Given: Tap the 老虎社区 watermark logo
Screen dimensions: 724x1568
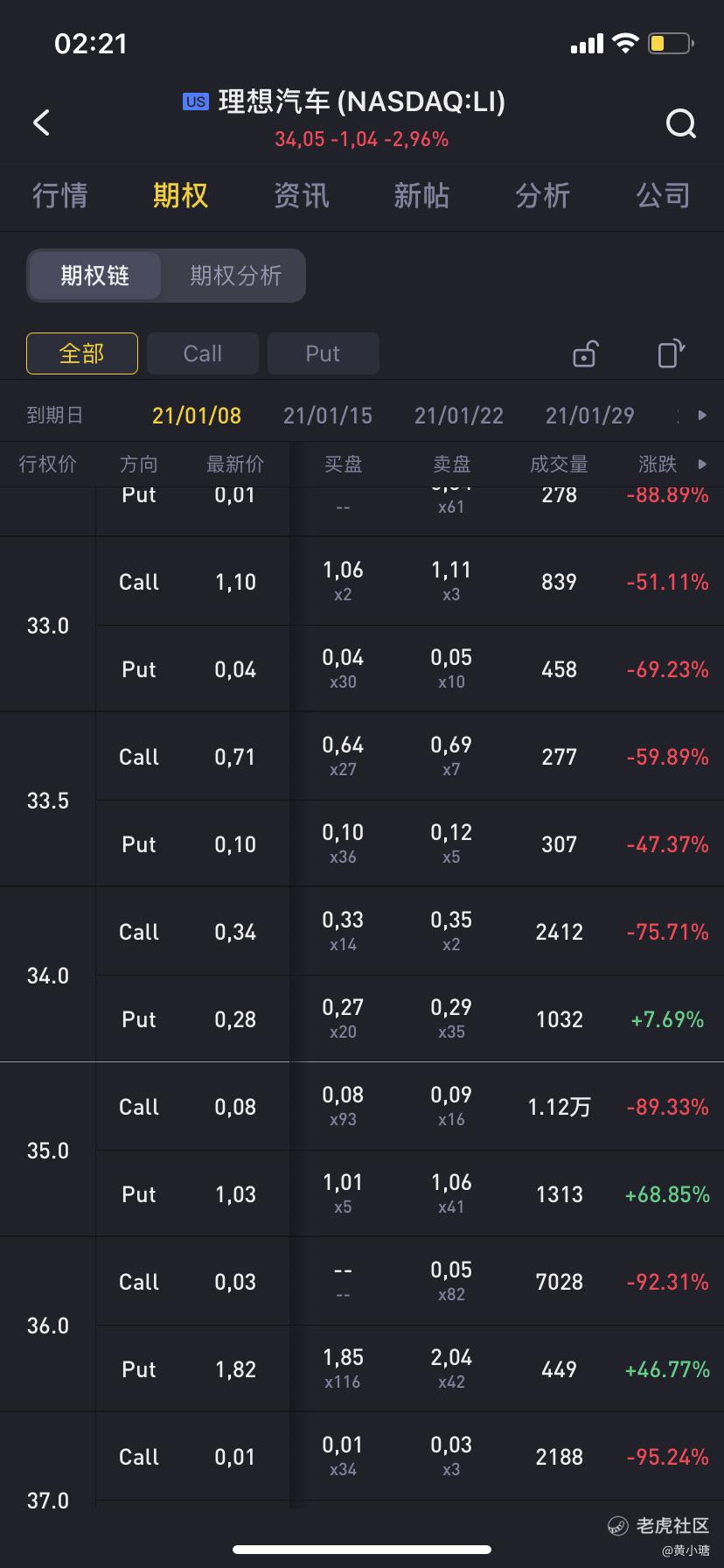Looking at the screenshot, I should pyautogui.click(x=659, y=1526).
